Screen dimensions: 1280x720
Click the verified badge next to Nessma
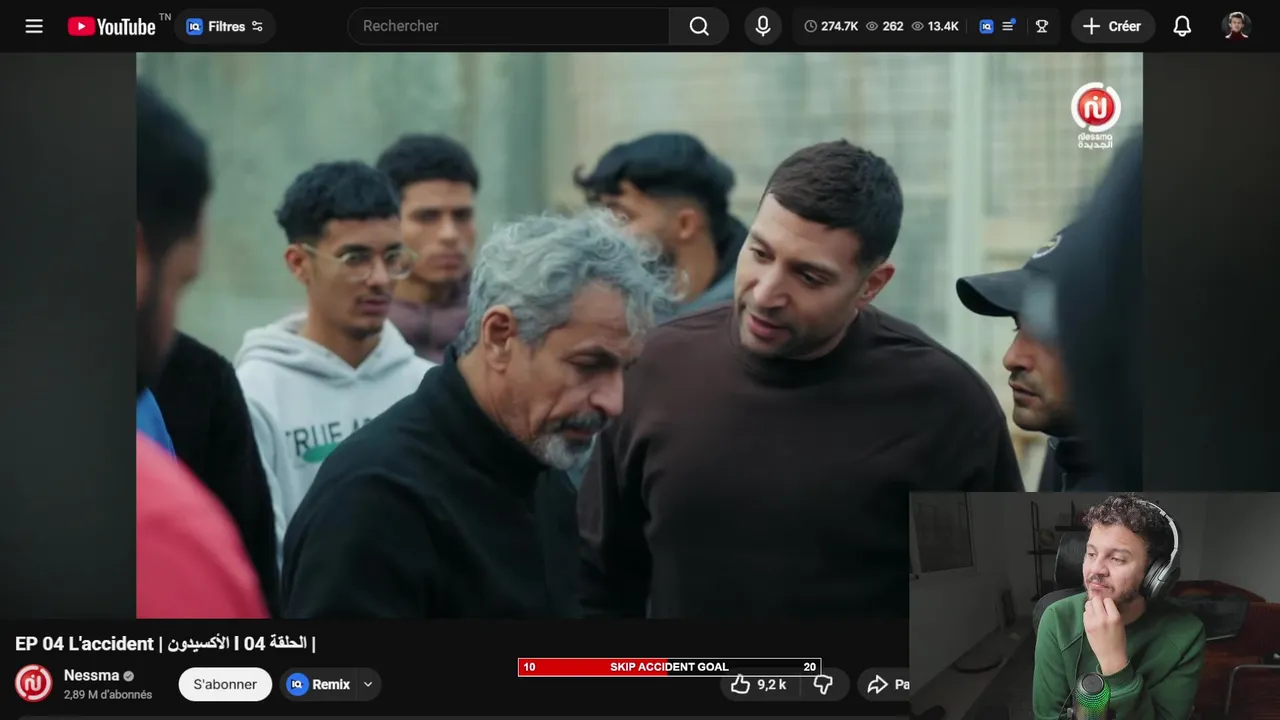tap(128, 676)
